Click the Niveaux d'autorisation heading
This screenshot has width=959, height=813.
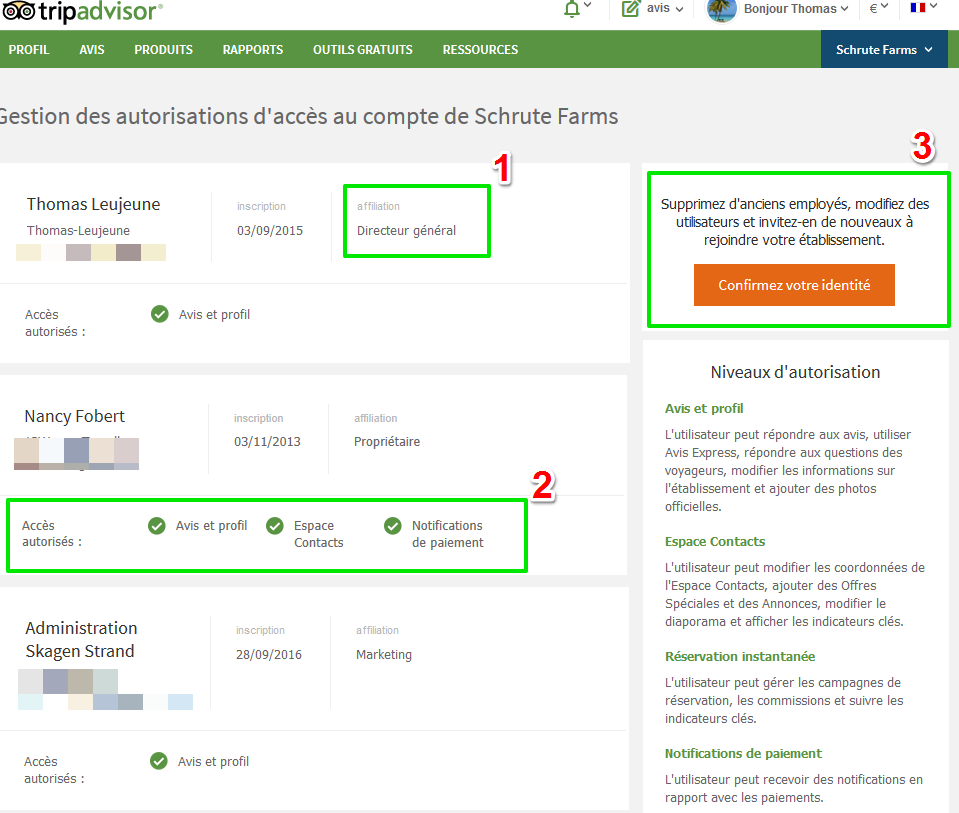(x=795, y=372)
